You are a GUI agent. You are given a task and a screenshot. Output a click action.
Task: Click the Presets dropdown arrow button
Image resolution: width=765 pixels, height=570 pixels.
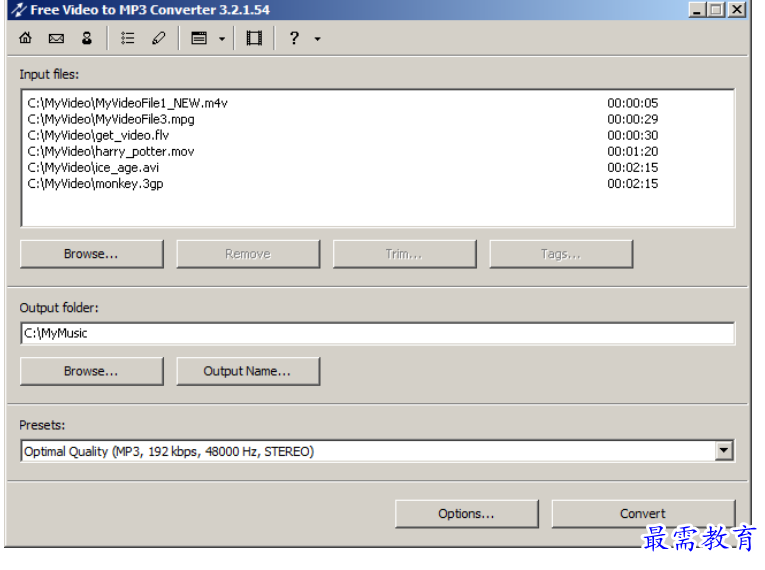pyautogui.click(x=724, y=450)
